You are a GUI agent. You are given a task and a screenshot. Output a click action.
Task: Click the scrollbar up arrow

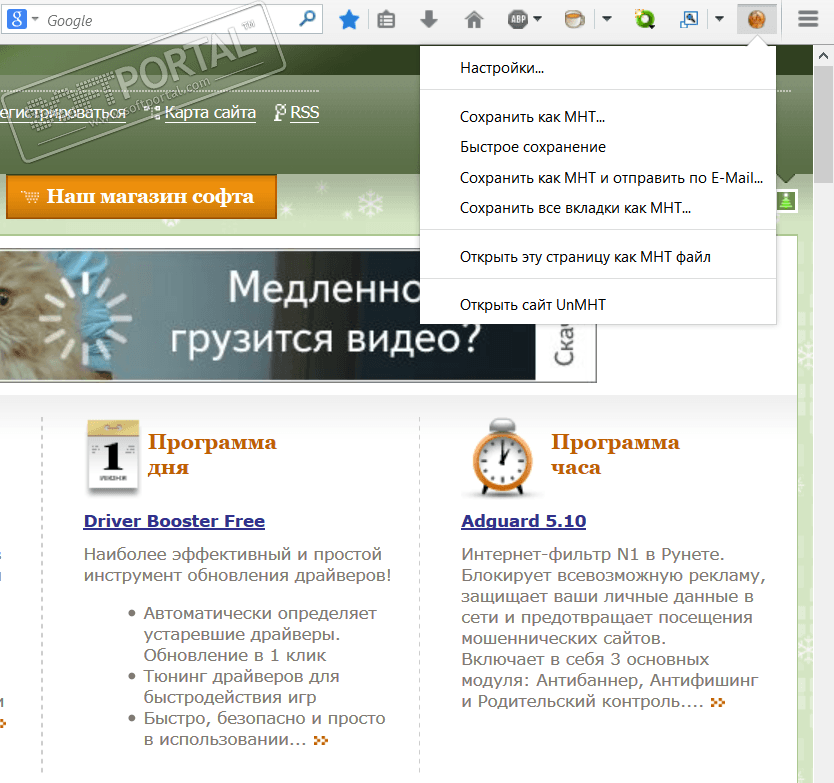[x=823, y=55]
